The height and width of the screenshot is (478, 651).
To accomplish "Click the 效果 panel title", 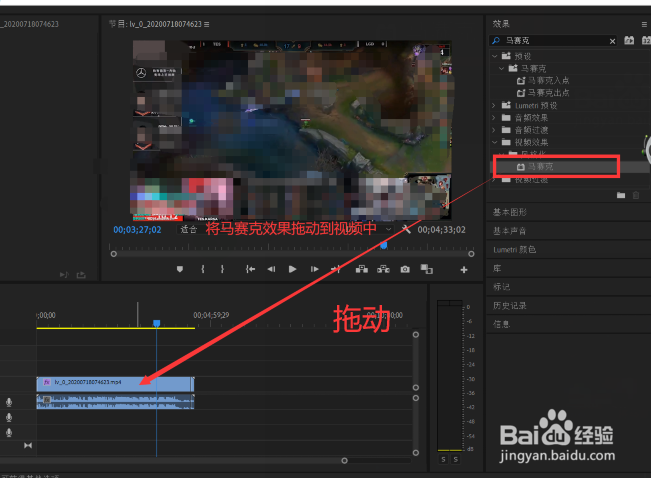I will [x=501, y=24].
